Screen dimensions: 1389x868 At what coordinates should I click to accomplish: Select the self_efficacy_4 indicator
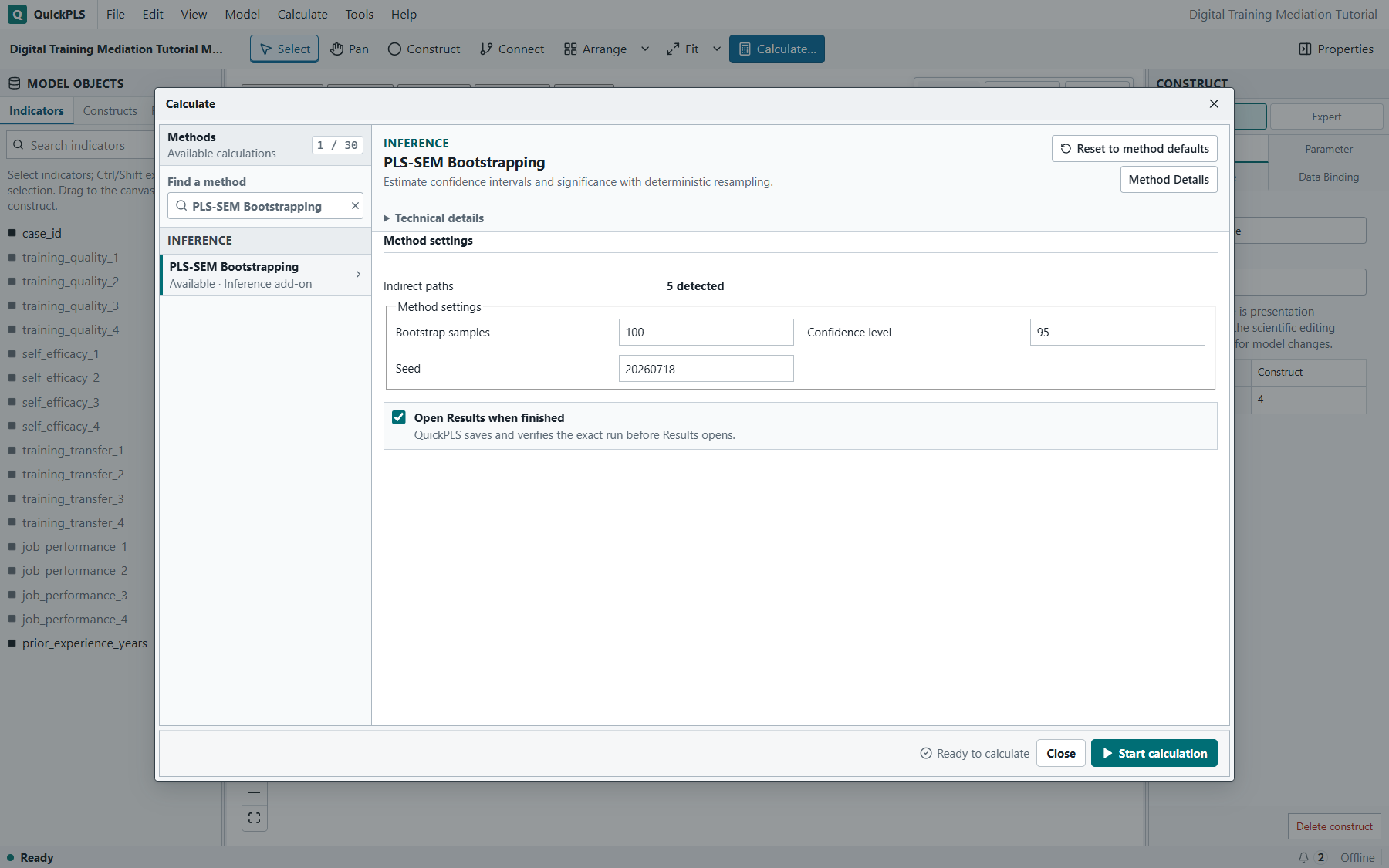click(x=60, y=426)
